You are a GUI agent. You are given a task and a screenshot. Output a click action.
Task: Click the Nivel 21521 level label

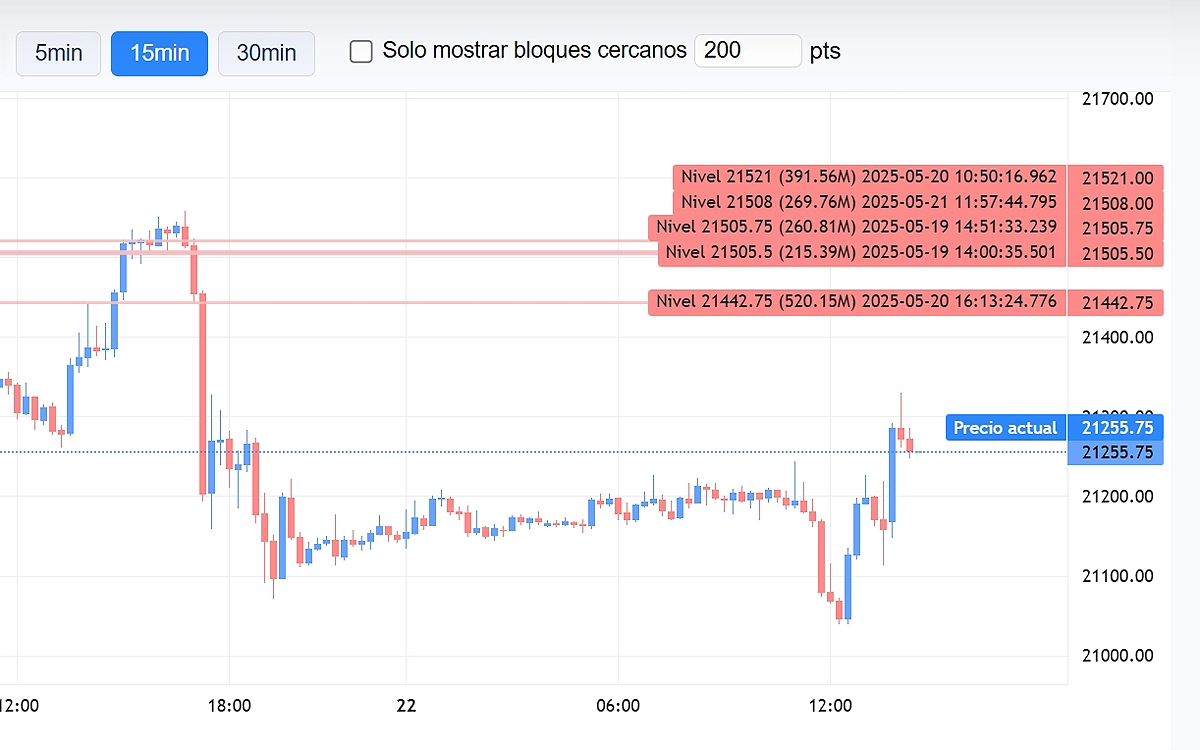868,177
